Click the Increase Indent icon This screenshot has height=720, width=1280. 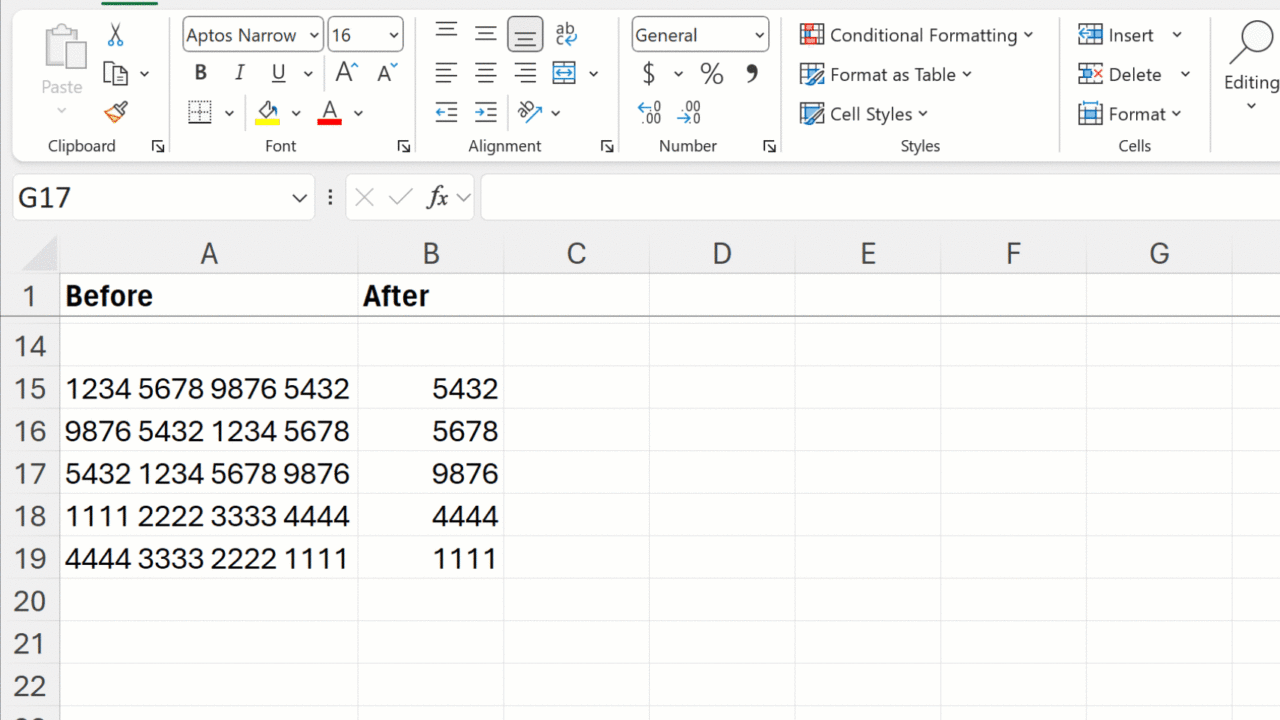[486, 113]
